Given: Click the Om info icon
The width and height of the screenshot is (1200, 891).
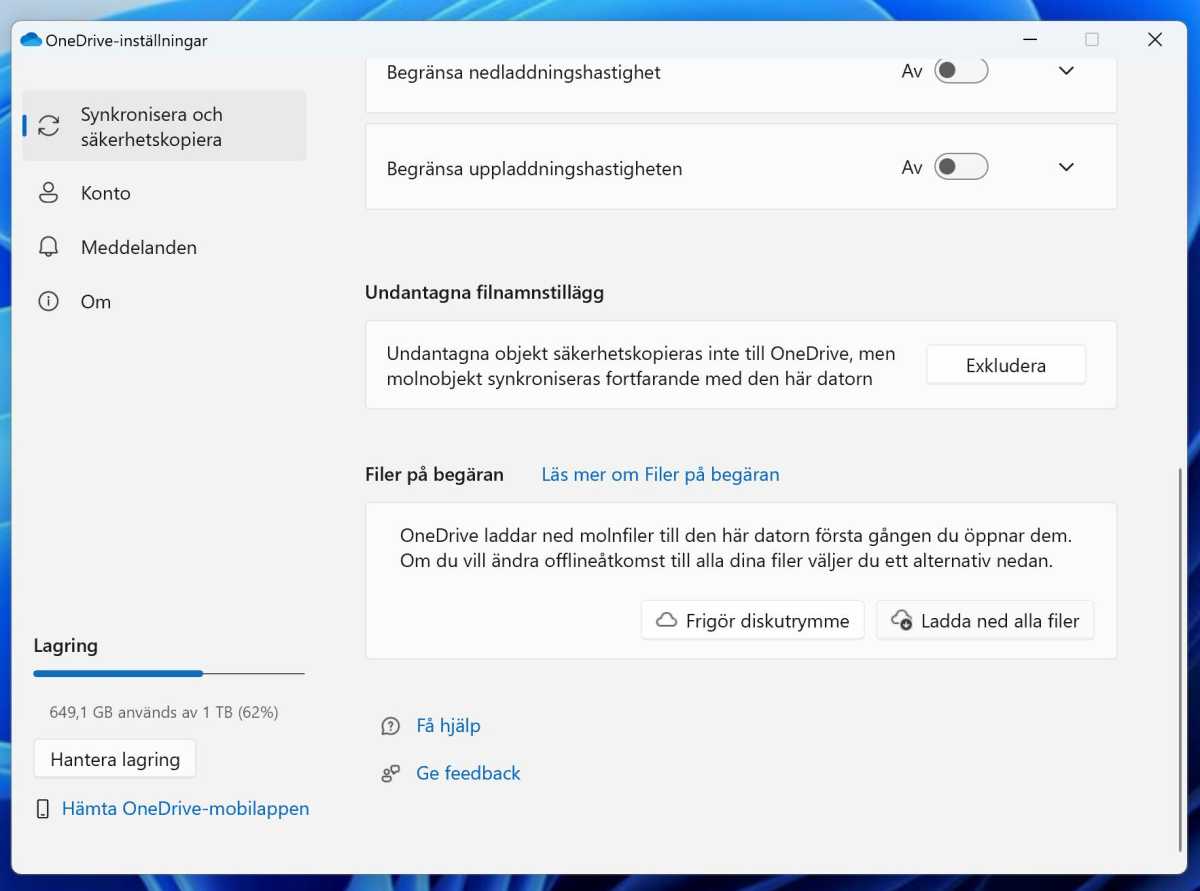Looking at the screenshot, I should click(x=48, y=301).
